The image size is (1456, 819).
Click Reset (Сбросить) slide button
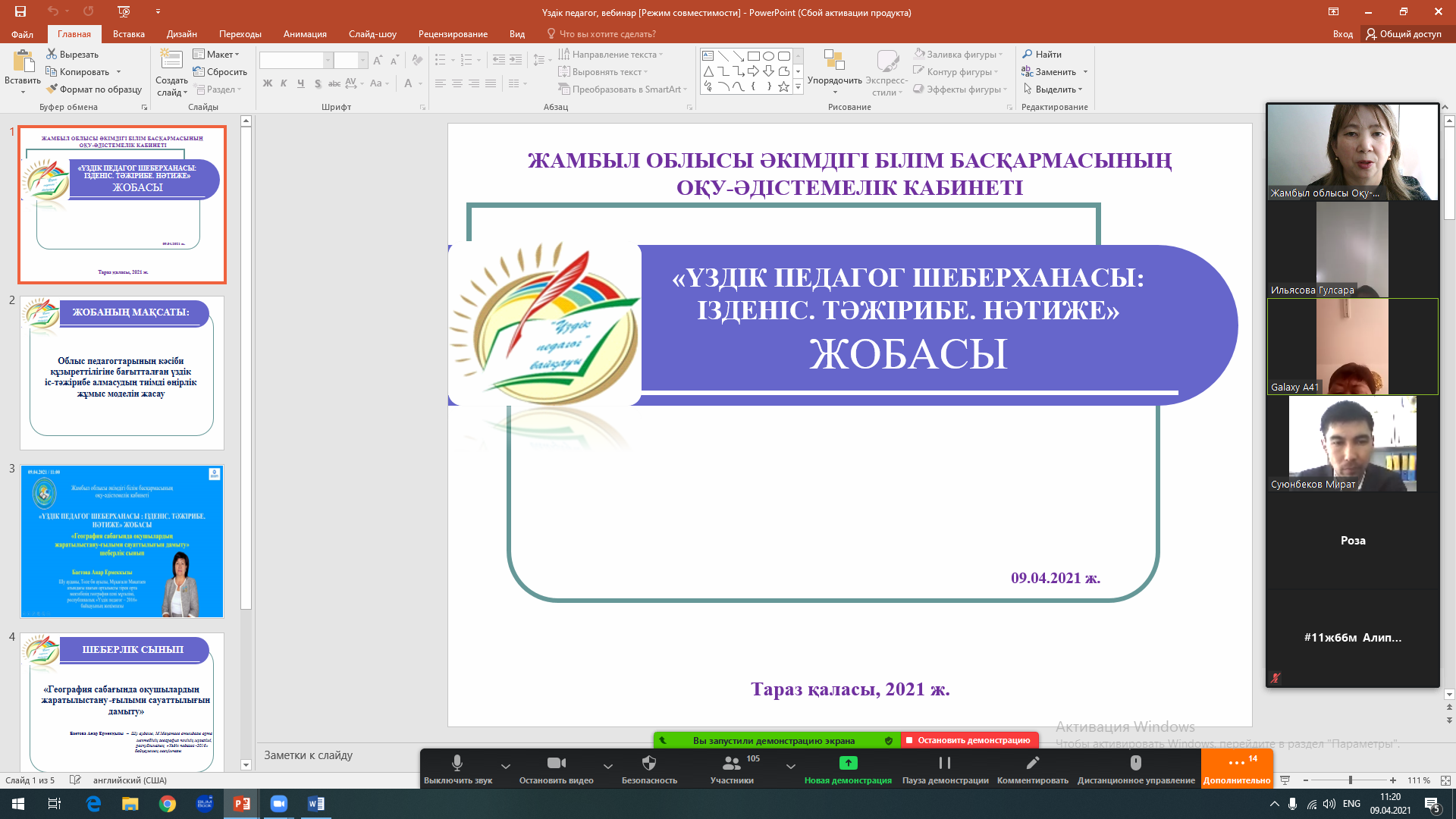pyautogui.click(x=220, y=71)
